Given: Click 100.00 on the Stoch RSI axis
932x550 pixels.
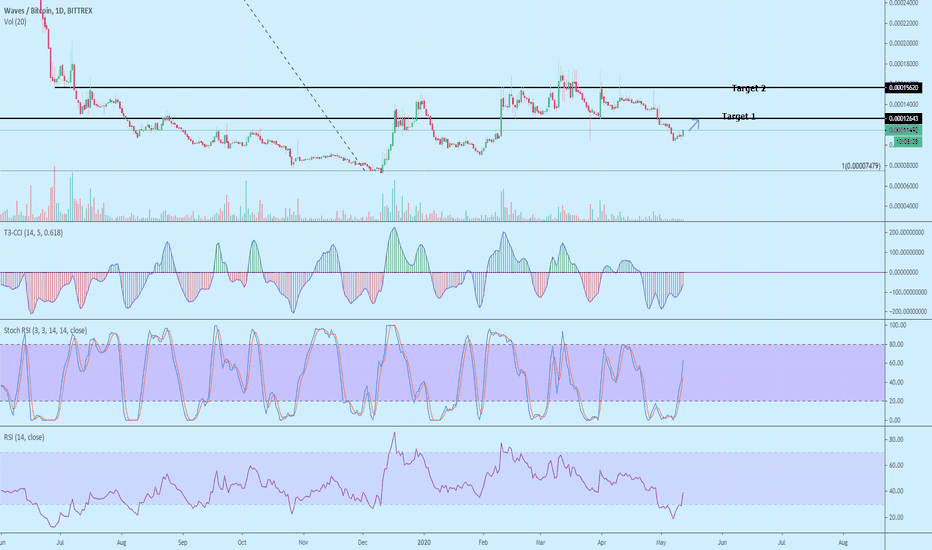Looking at the screenshot, I should point(897,325).
